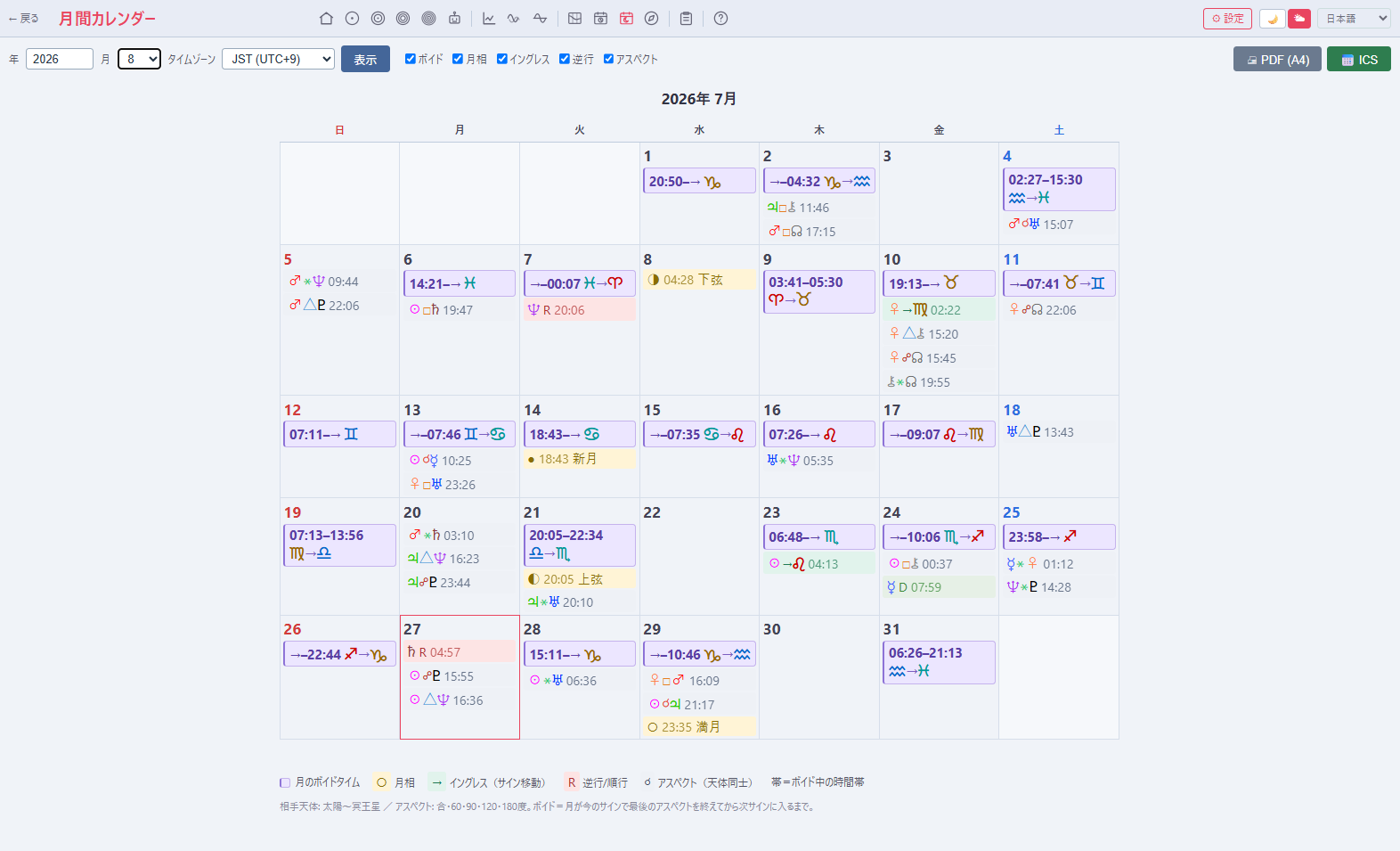Uncheck the 月相 checkbox
The image size is (1400, 851).
458,59
